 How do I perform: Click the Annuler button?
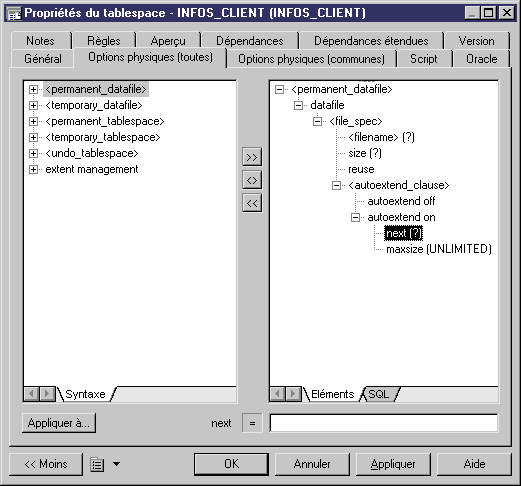point(312,464)
